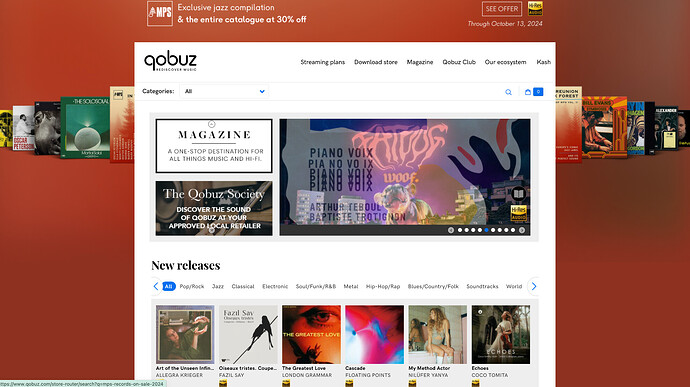This screenshot has height=387, width=690.
Task: Select the Soundtracks genre tab
Action: tap(482, 286)
